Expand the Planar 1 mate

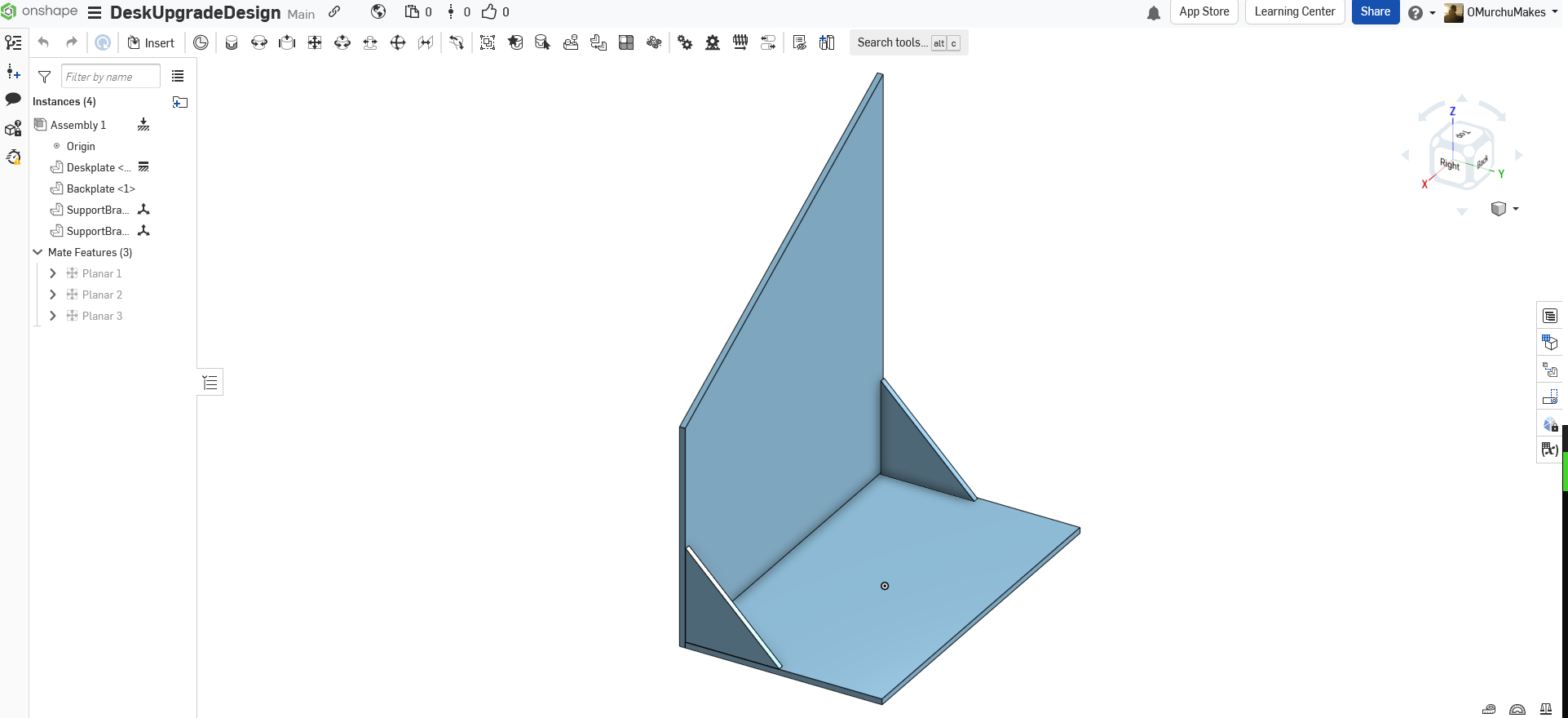point(53,273)
